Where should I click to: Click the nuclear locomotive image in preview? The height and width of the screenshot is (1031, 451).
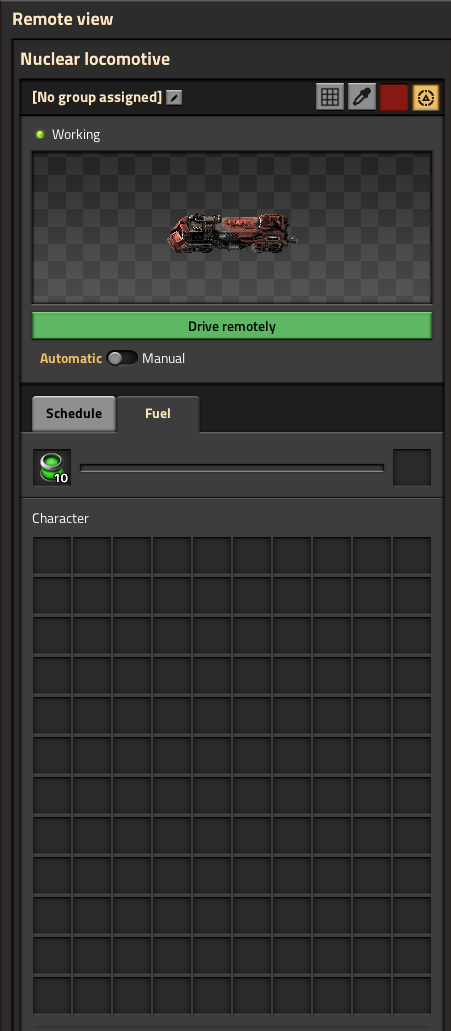233,233
